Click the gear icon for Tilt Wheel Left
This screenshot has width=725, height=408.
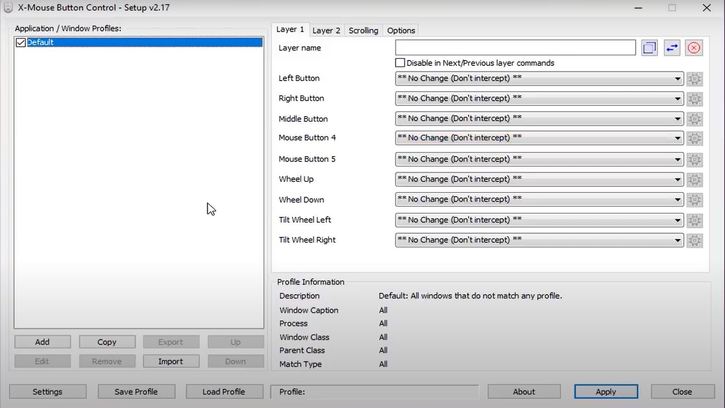[x=694, y=220]
